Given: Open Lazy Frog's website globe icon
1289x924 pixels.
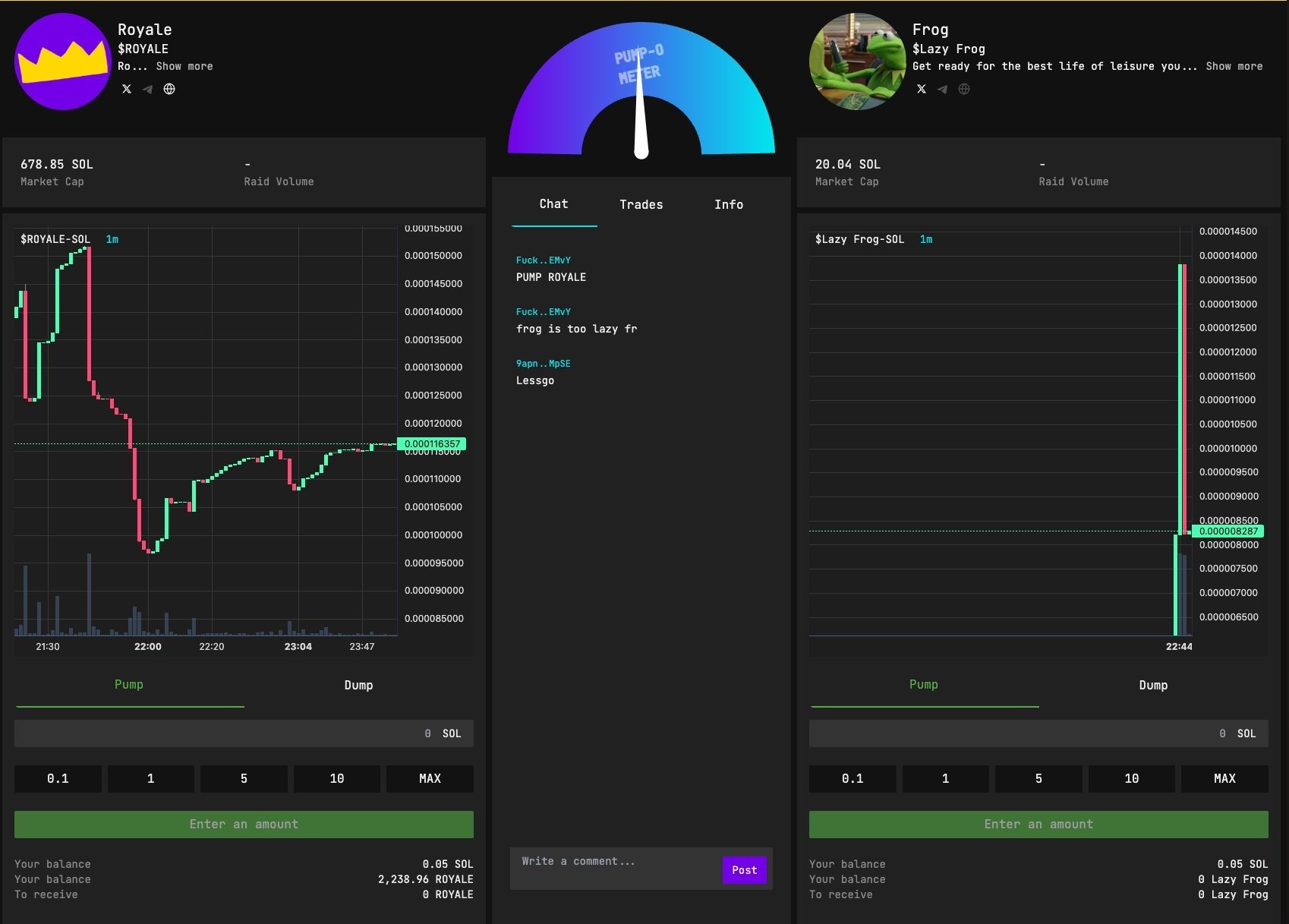Looking at the screenshot, I should (964, 89).
